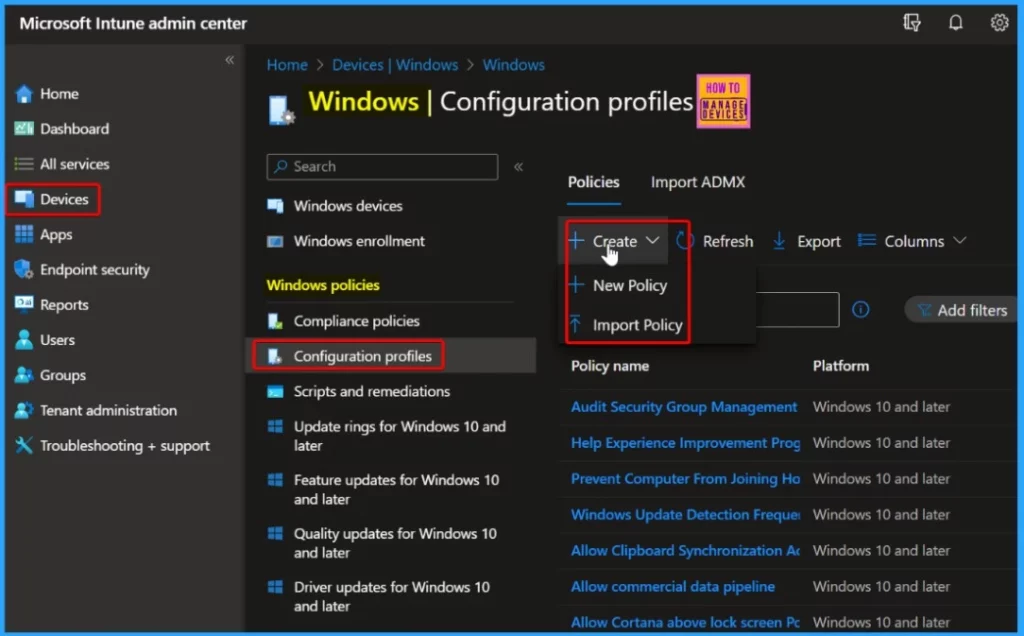Open the Home item in left navigation

[x=59, y=94]
